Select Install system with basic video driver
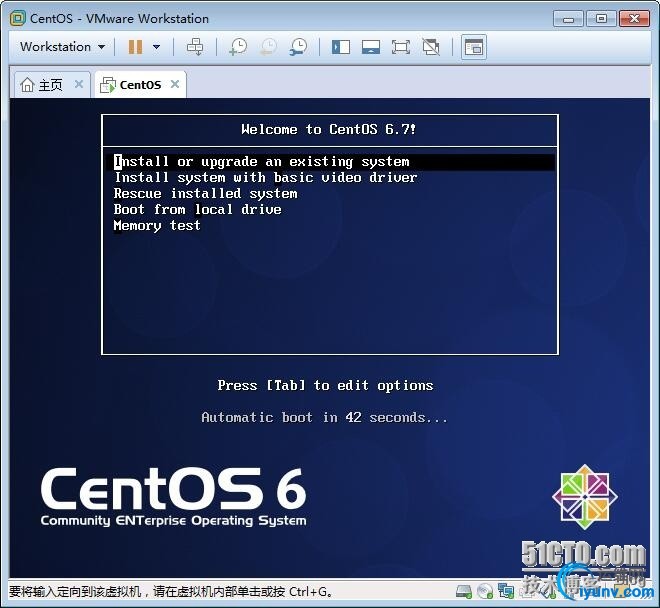This screenshot has width=660, height=608. [x=266, y=178]
